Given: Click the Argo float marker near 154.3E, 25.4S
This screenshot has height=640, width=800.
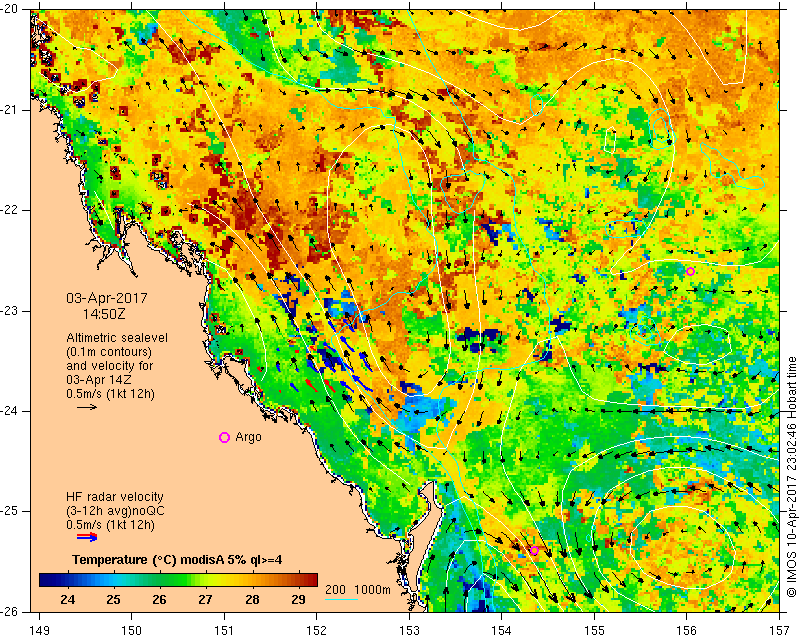Looking at the screenshot, I should click(534, 551).
